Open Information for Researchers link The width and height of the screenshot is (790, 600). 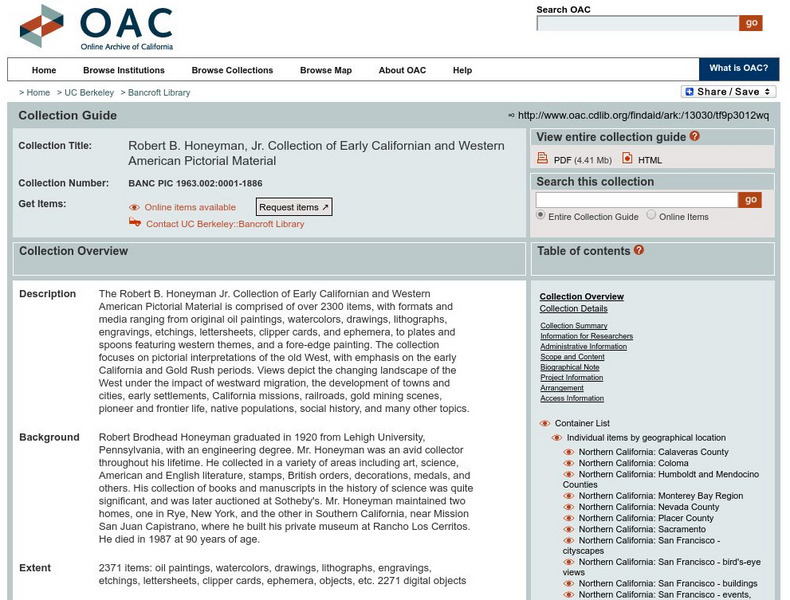tap(586, 336)
